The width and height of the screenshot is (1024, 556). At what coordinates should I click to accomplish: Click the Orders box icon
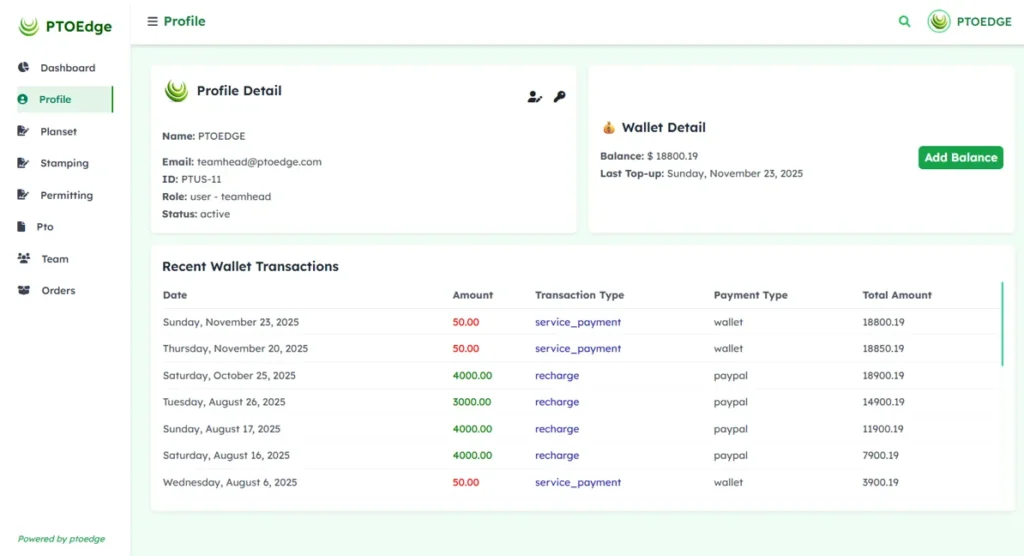point(24,290)
